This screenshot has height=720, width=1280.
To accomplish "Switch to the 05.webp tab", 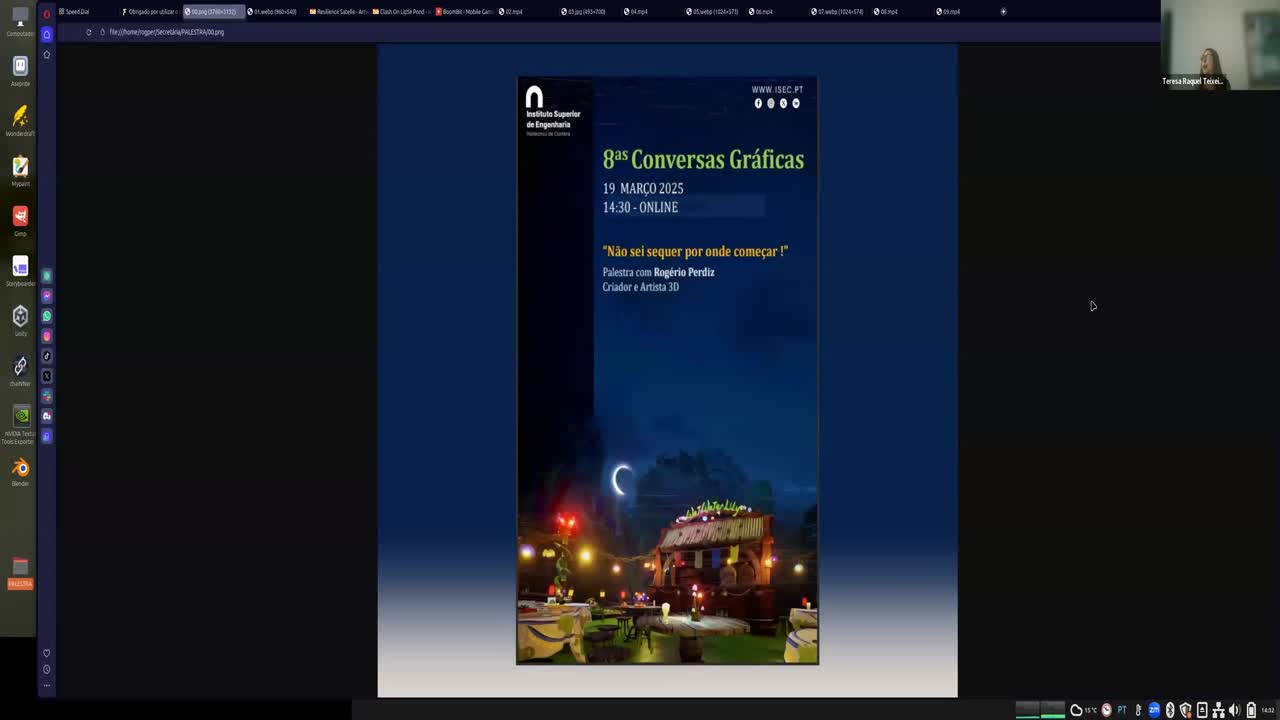I will click(714, 12).
